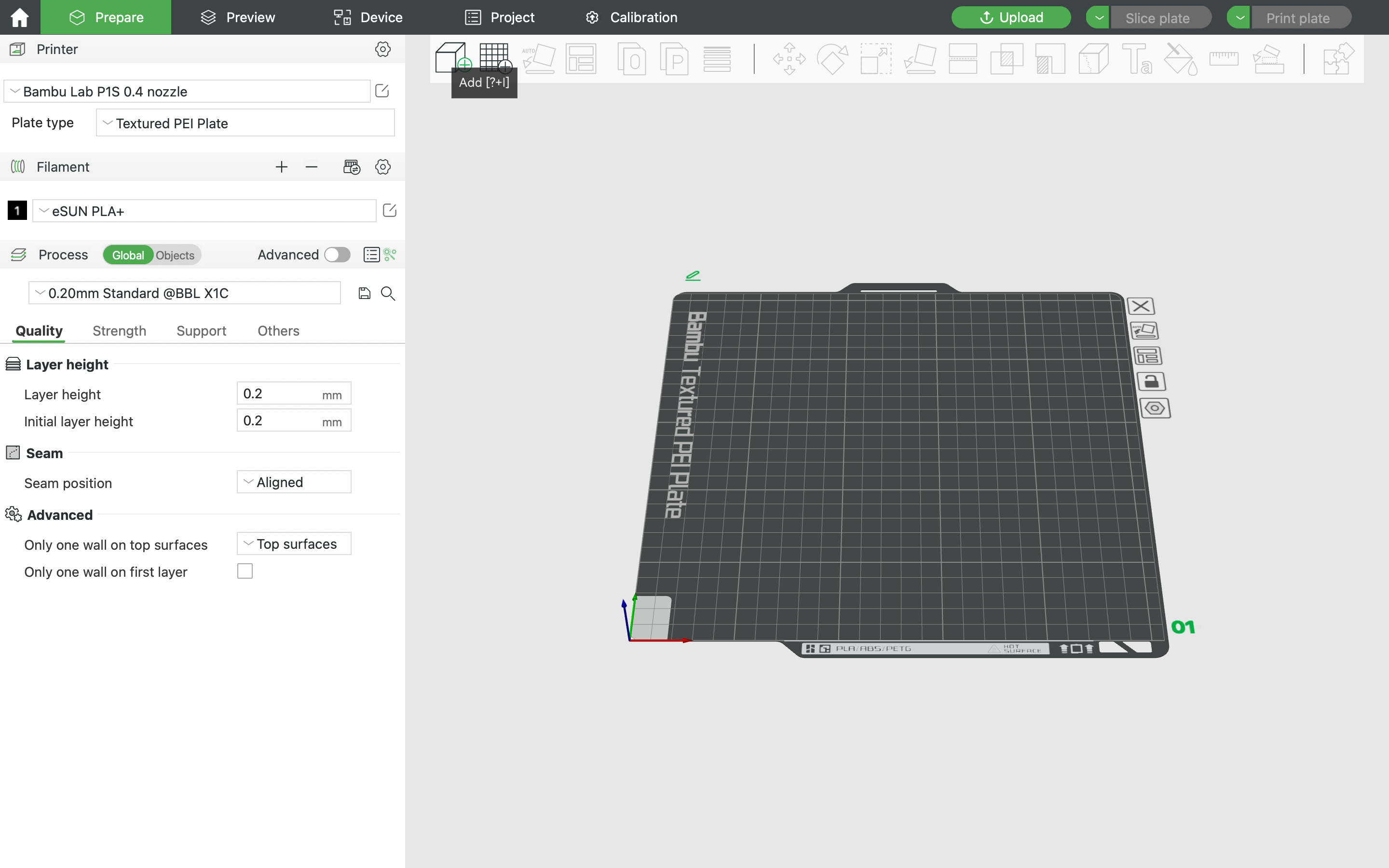The height and width of the screenshot is (868, 1389).
Task: Click the green plate name edit icon
Action: point(693,275)
